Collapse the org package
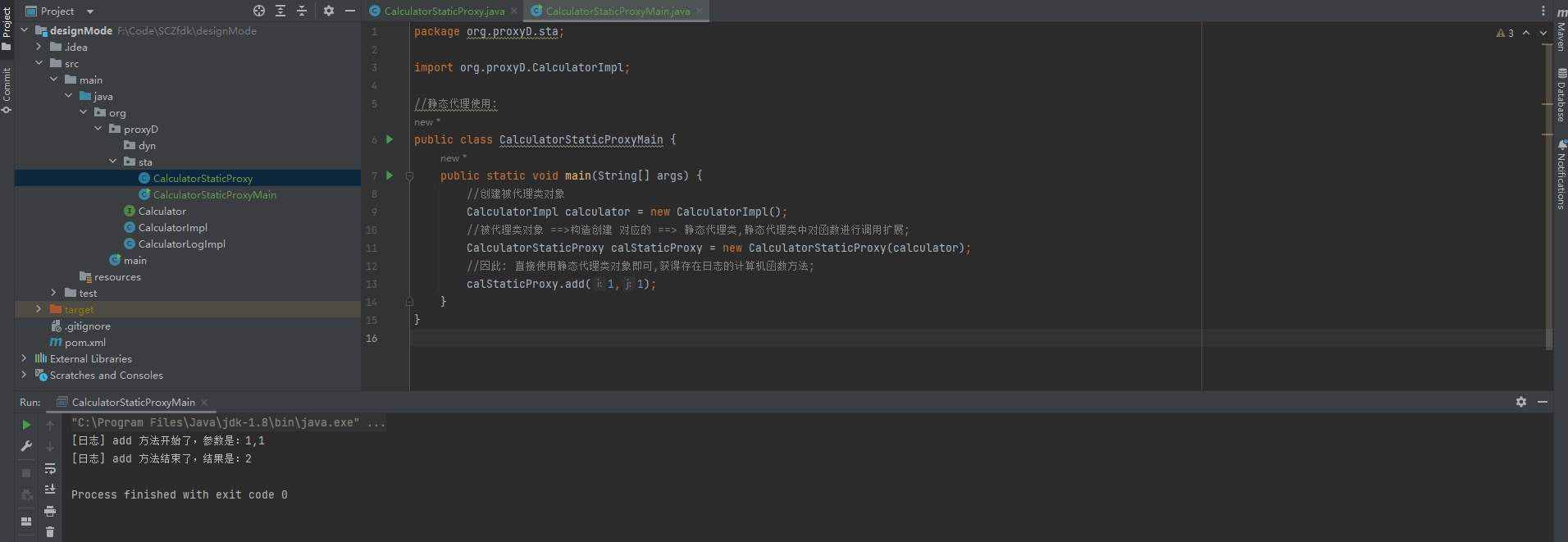The height and width of the screenshot is (542, 1568). (83, 112)
